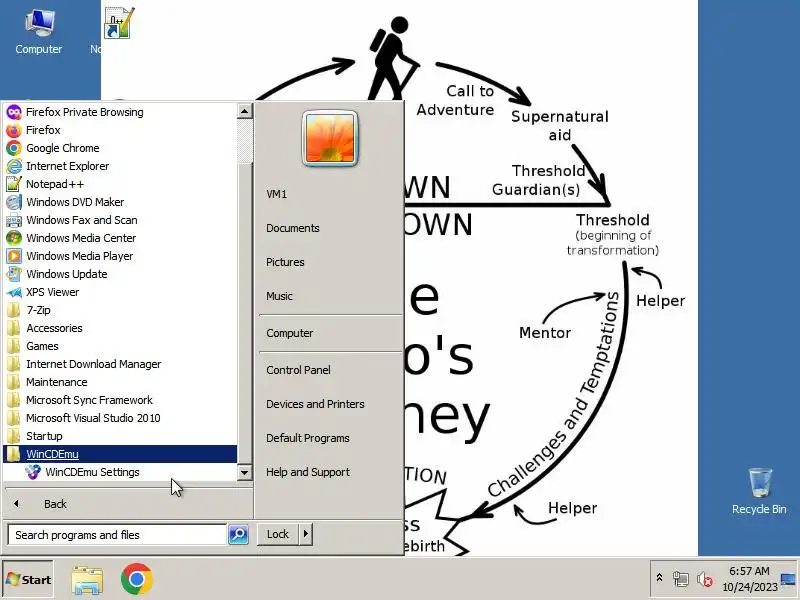Expand the Startup folder
This screenshot has height=600, width=800.
pyautogui.click(x=120, y=436)
